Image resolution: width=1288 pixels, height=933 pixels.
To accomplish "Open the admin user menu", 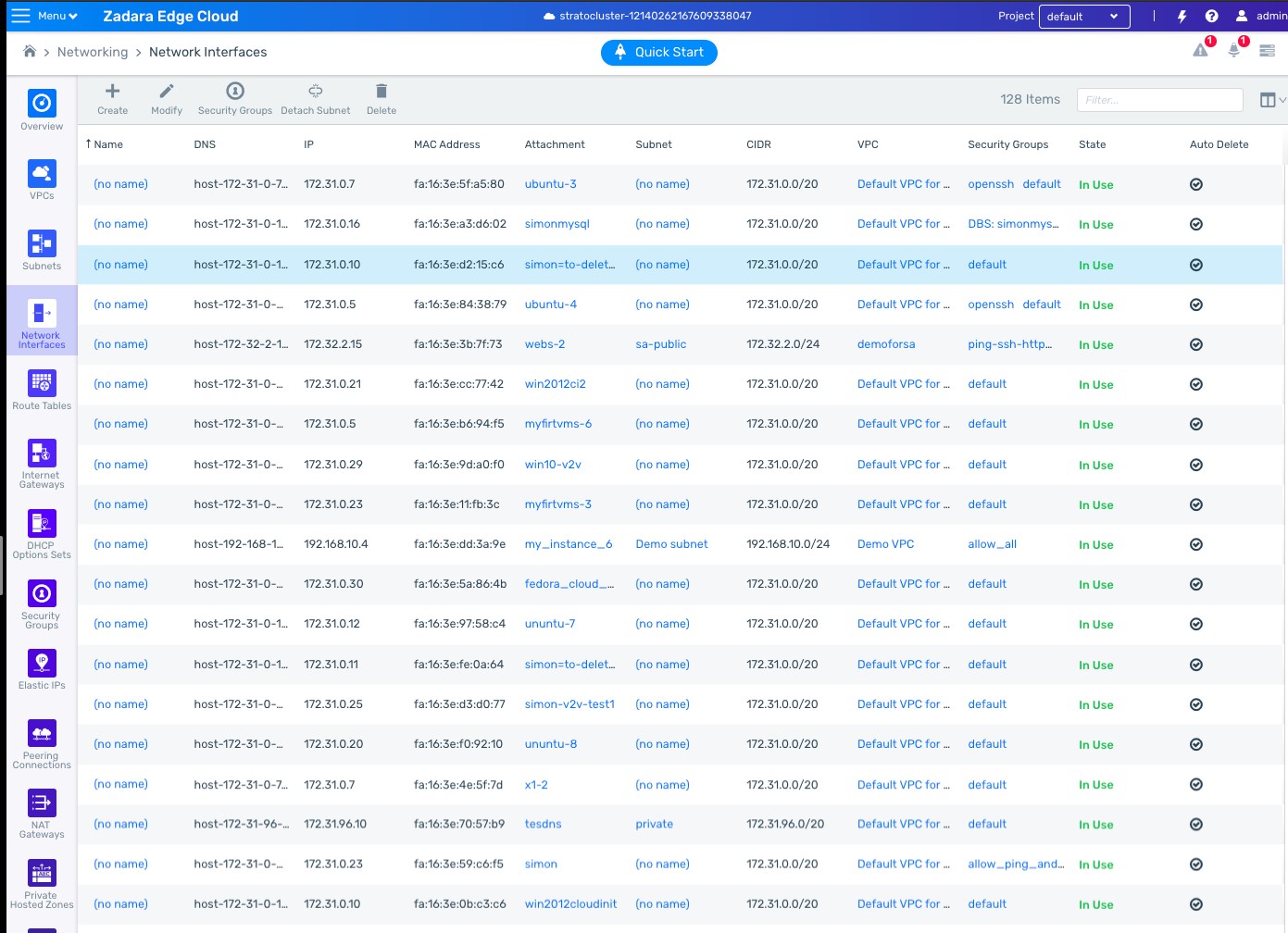I will click(1261, 16).
